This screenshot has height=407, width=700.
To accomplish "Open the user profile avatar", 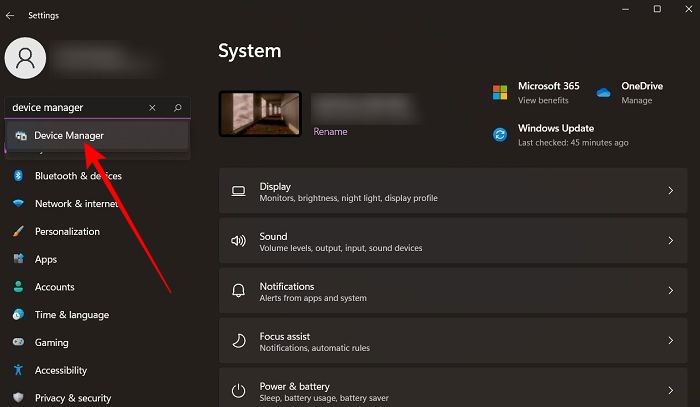I will pyautogui.click(x=25, y=58).
